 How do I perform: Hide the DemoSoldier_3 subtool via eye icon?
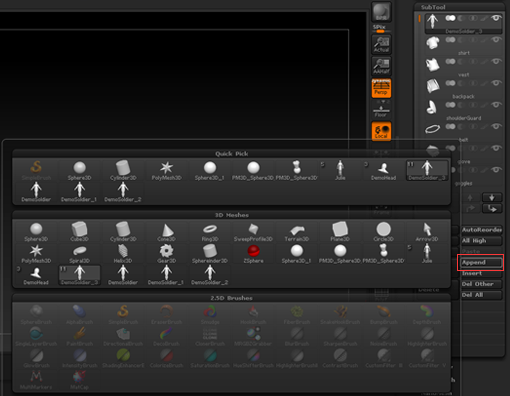pos(496,18)
